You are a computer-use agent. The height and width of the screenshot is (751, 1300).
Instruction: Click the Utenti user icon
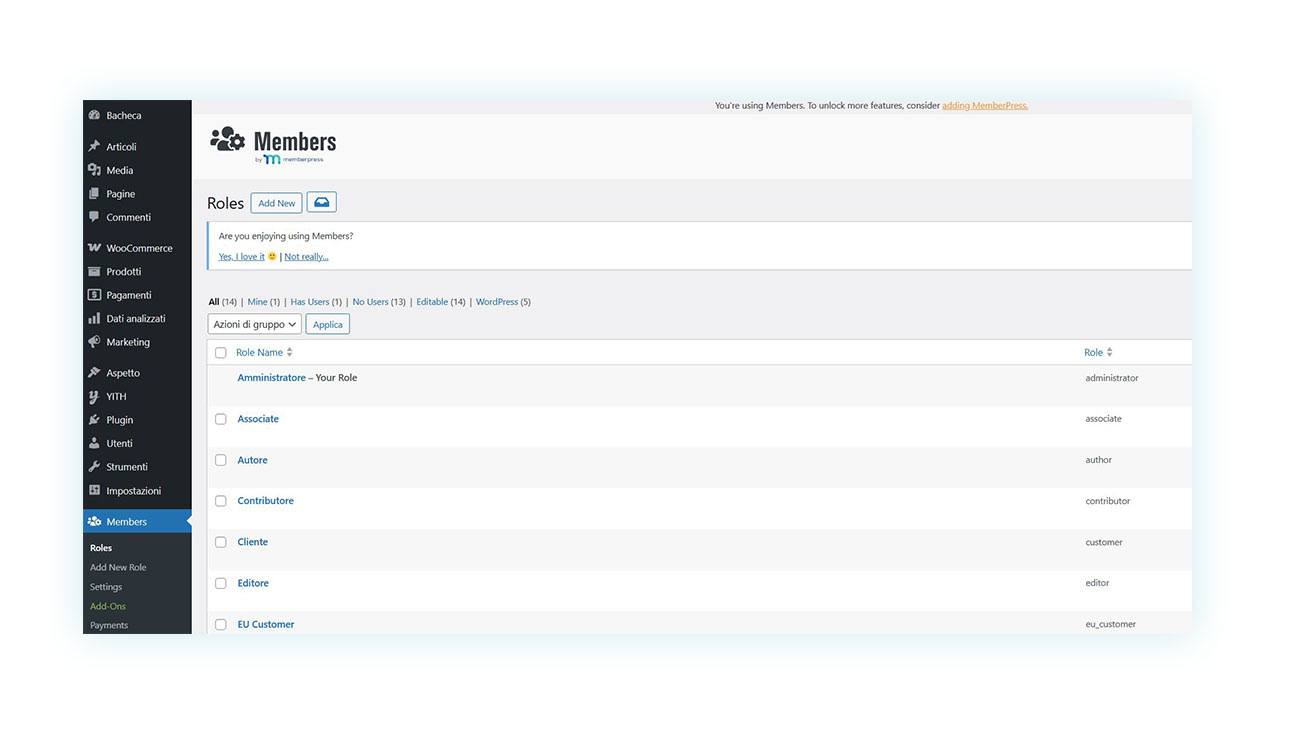94,443
